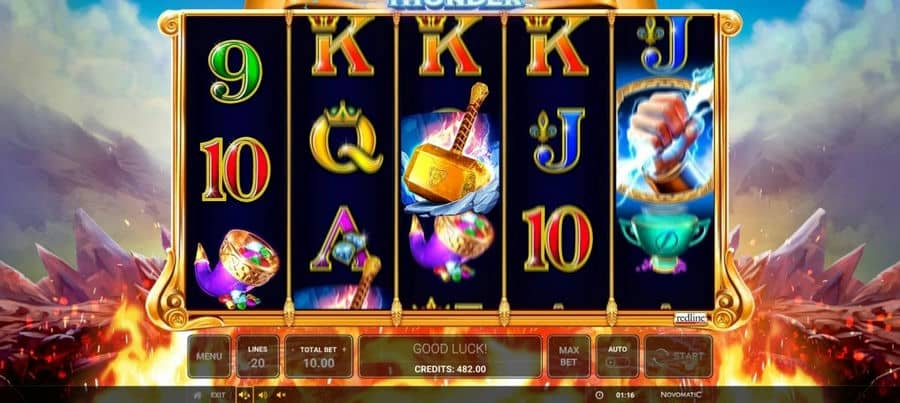Click the EXIT link

(218, 395)
